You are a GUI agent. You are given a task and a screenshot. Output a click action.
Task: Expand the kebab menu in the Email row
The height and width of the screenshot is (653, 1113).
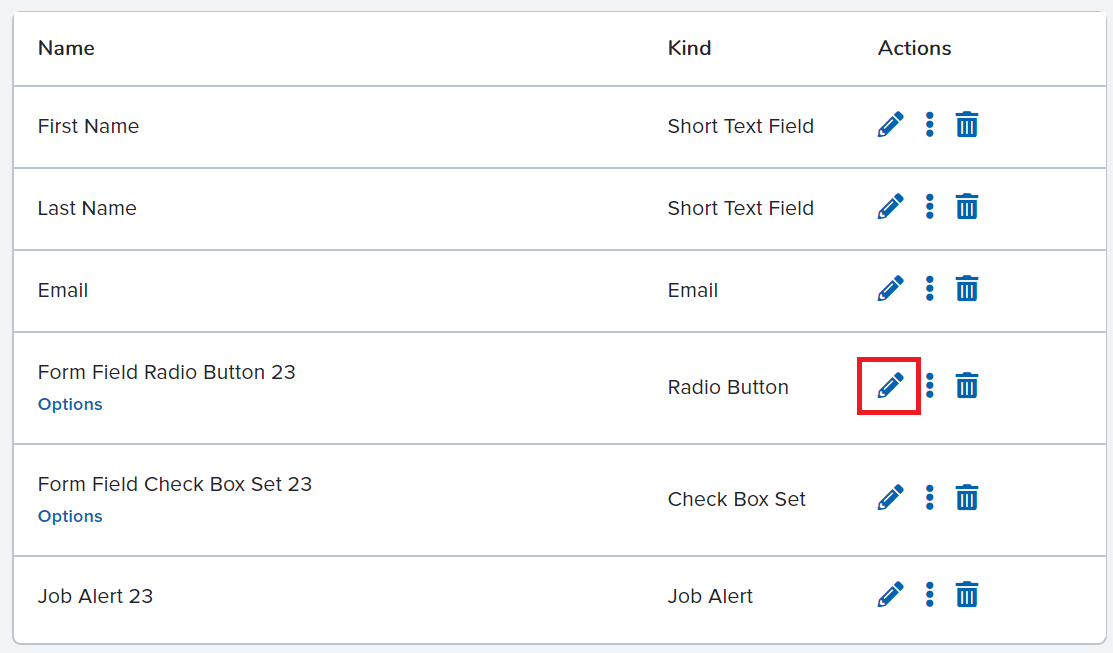(x=929, y=289)
